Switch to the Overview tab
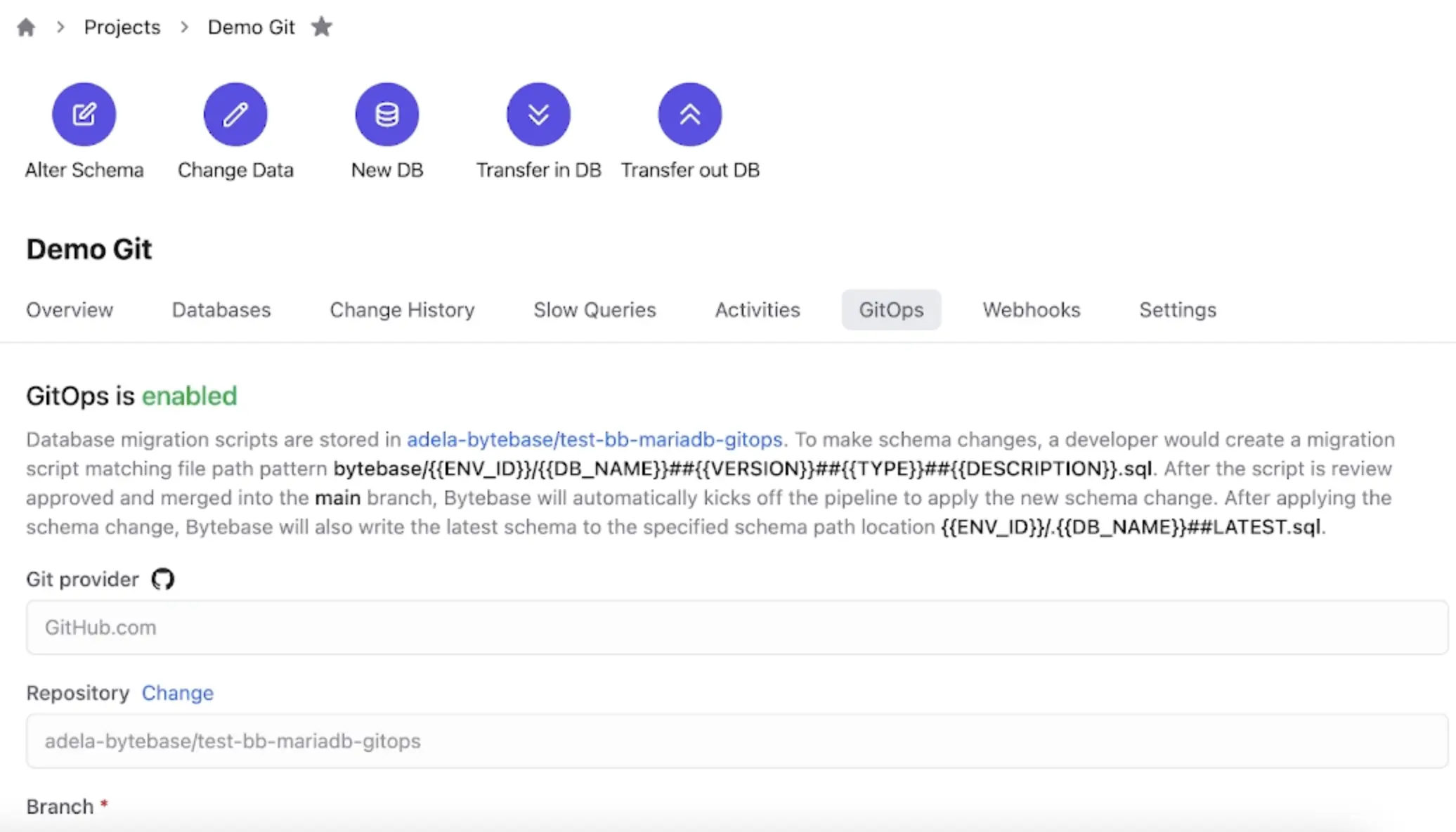Screen dimensions: 1456x832 tap(69, 310)
